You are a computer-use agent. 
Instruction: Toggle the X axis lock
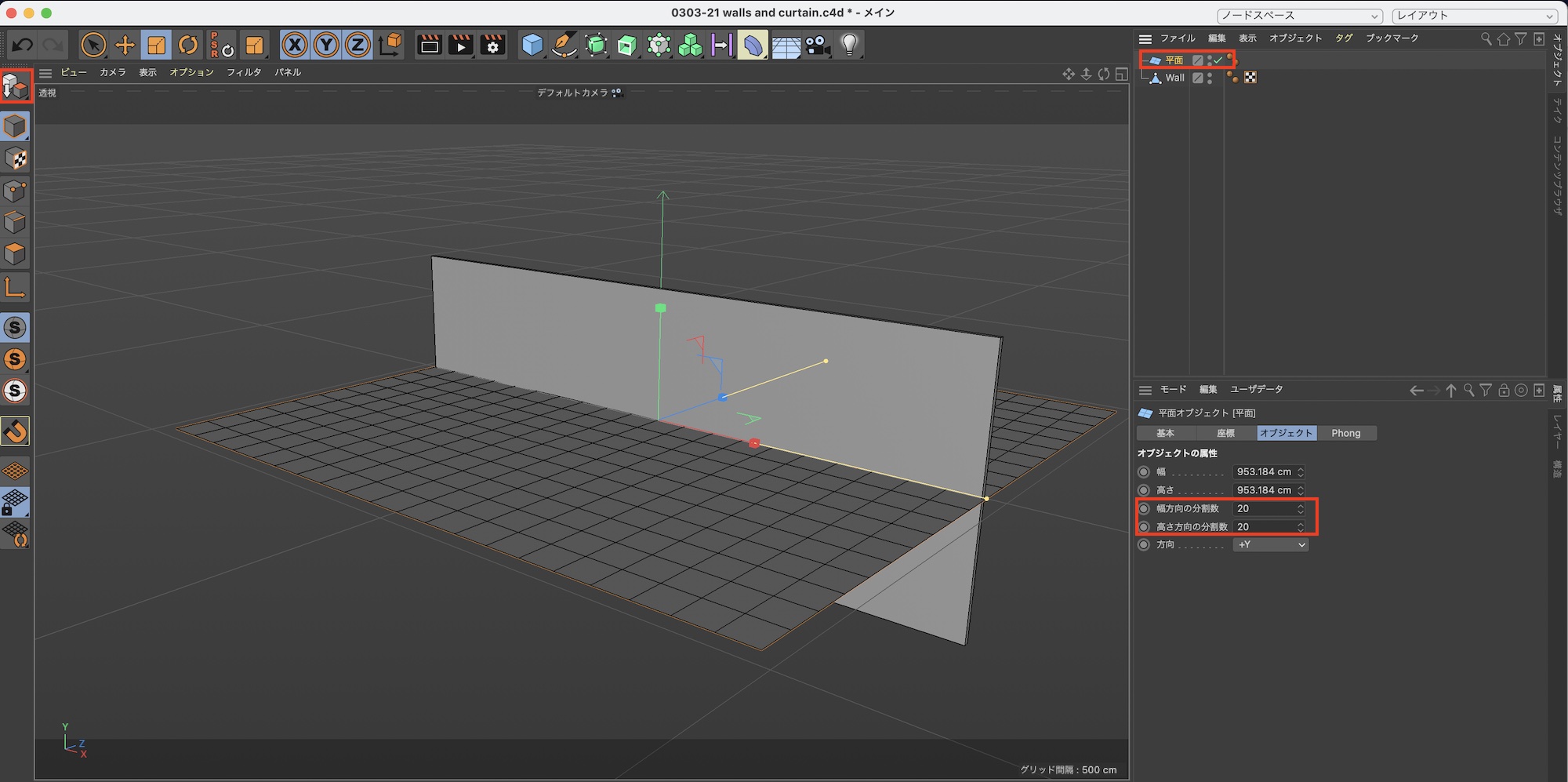point(295,45)
